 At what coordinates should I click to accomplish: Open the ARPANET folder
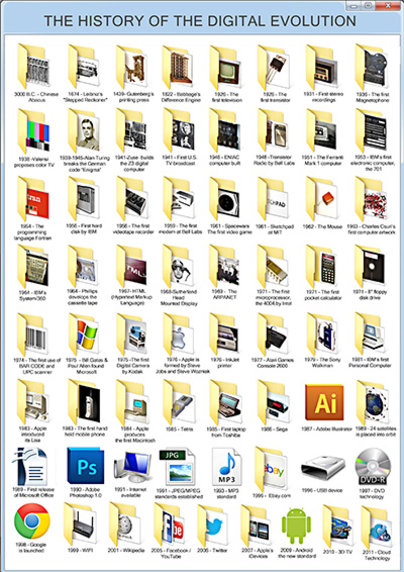(226, 266)
